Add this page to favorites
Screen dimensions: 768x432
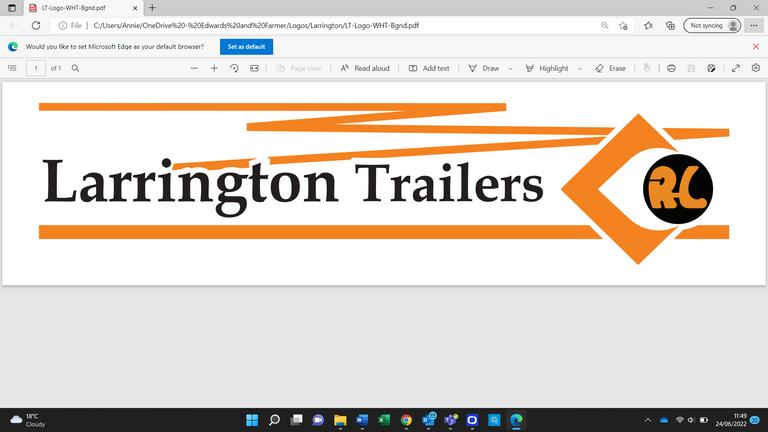click(623, 25)
